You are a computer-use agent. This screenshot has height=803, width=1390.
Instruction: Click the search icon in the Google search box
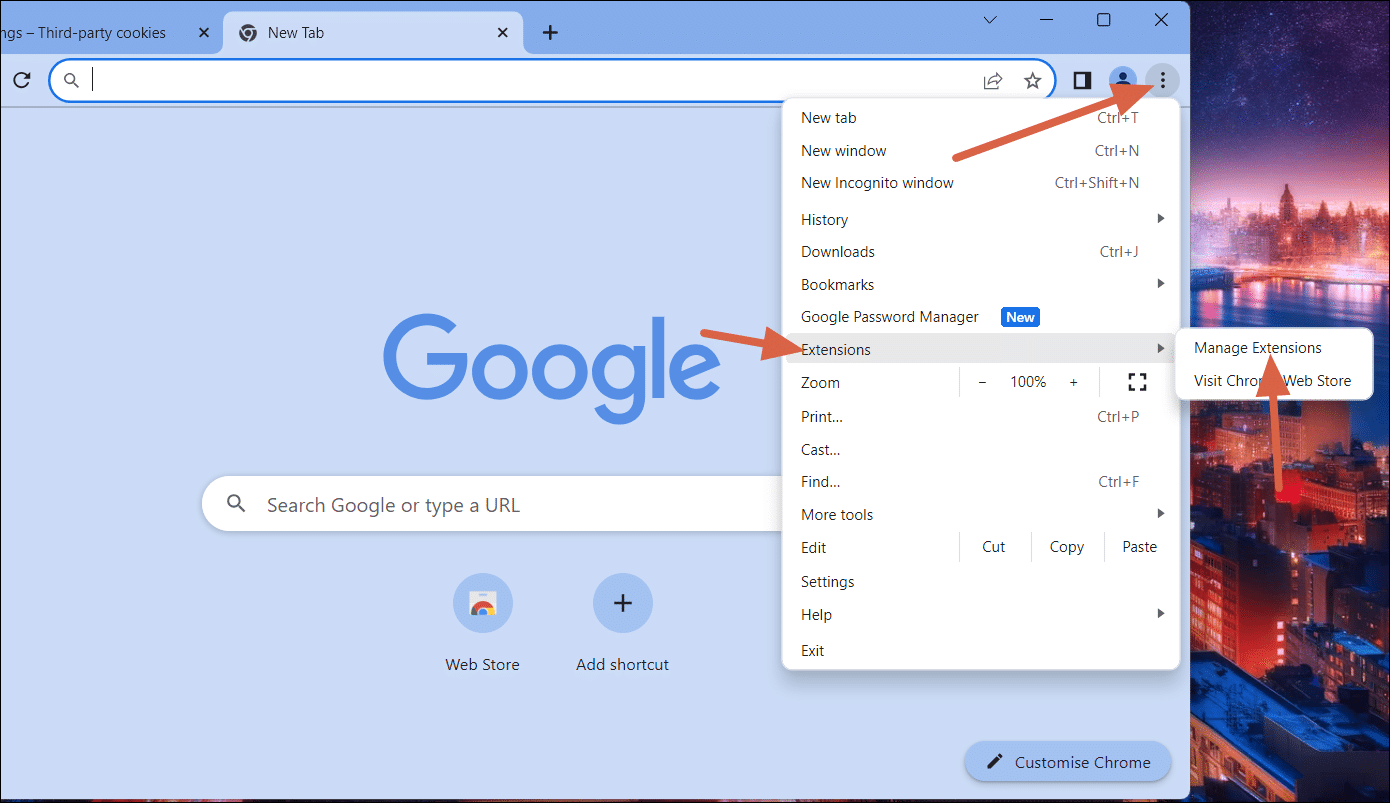tap(235, 504)
